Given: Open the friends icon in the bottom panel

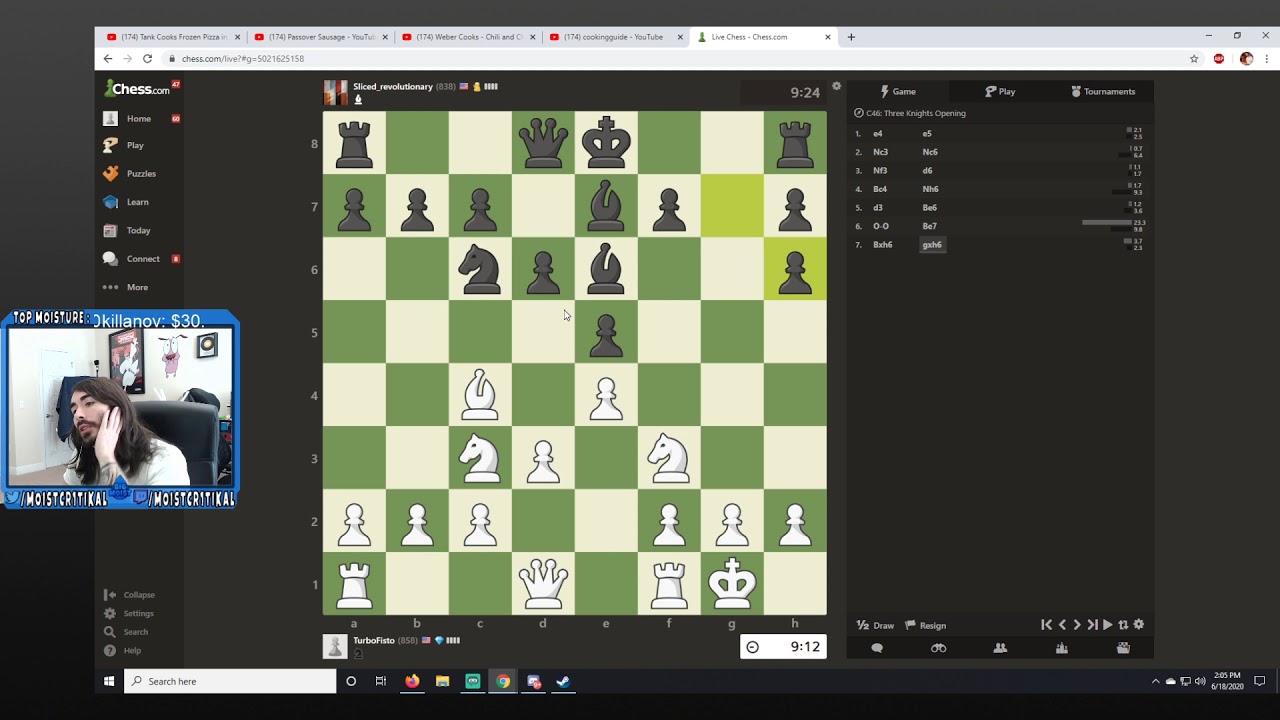Looking at the screenshot, I should pyautogui.click(x=1000, y=648).
